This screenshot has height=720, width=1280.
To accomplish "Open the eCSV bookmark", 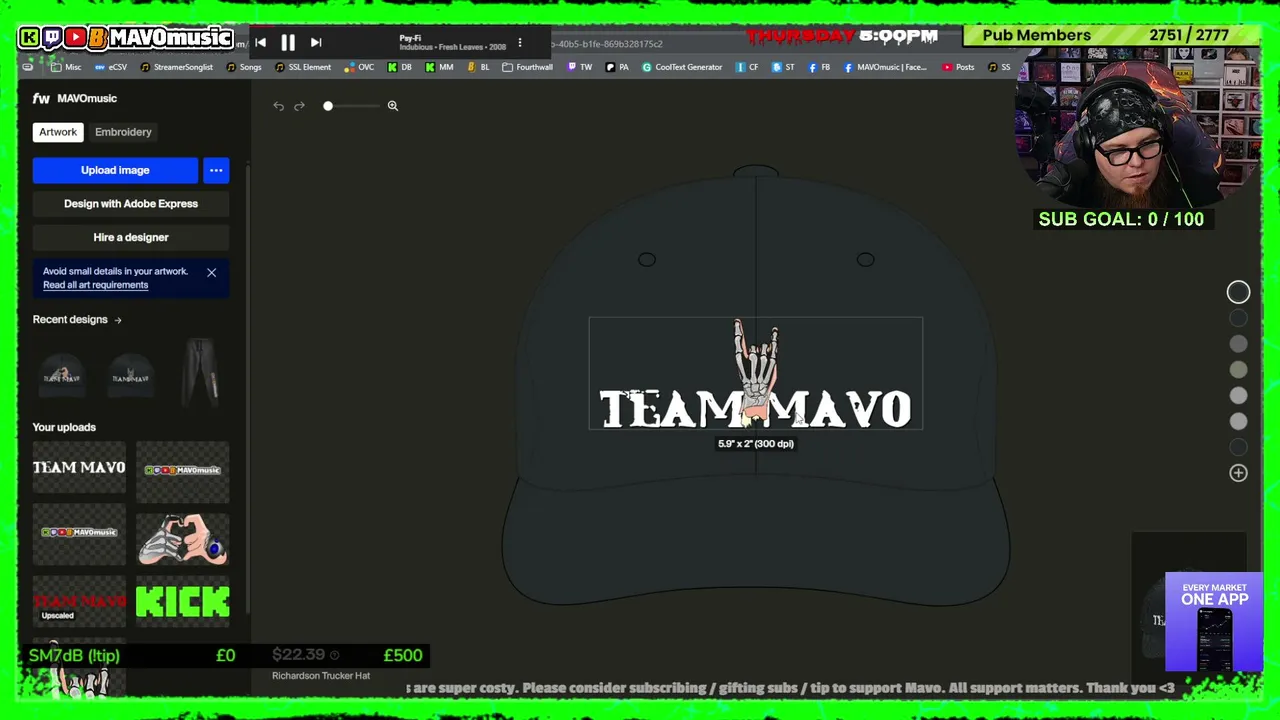I will 111,68.
